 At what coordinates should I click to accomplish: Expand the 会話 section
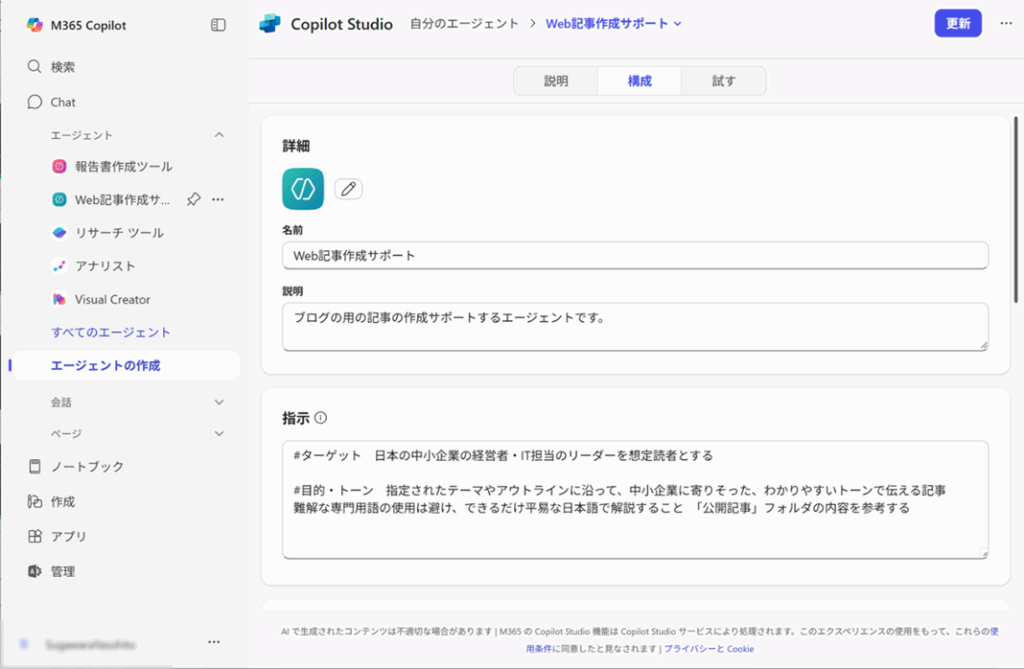point(219,402)
